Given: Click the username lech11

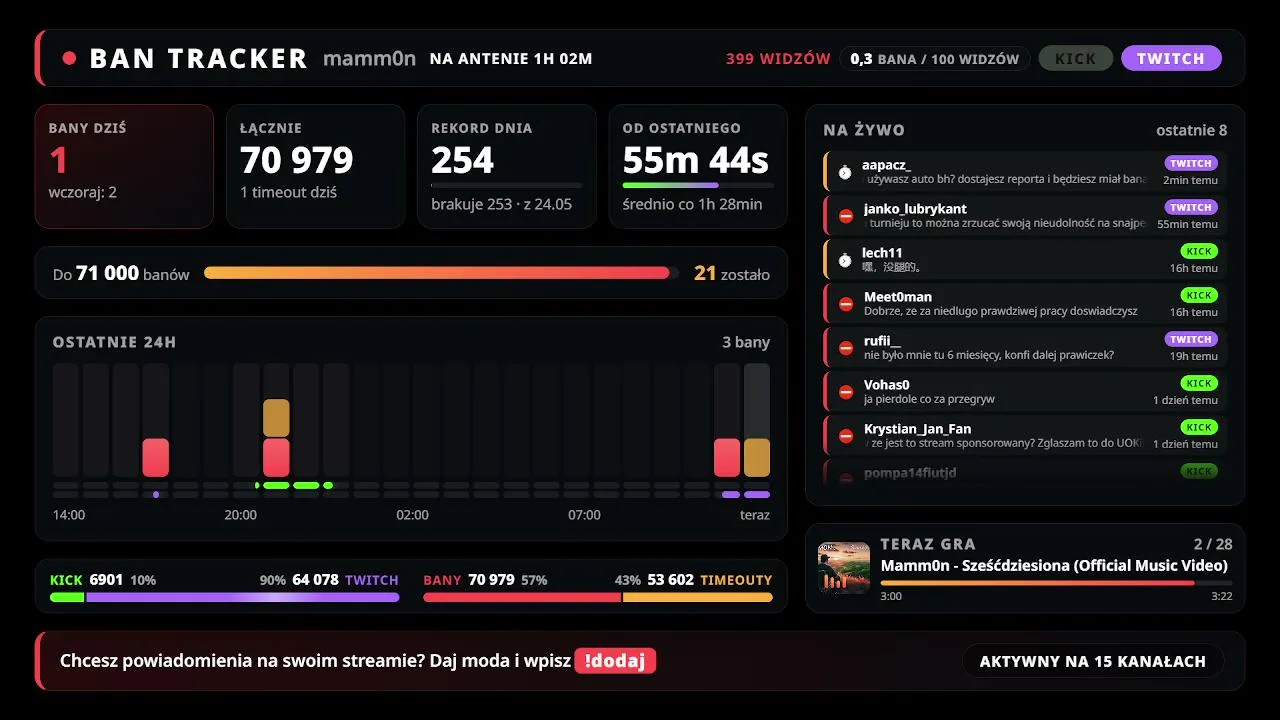Looking at the screenshot, I should (x=882, y=253).
